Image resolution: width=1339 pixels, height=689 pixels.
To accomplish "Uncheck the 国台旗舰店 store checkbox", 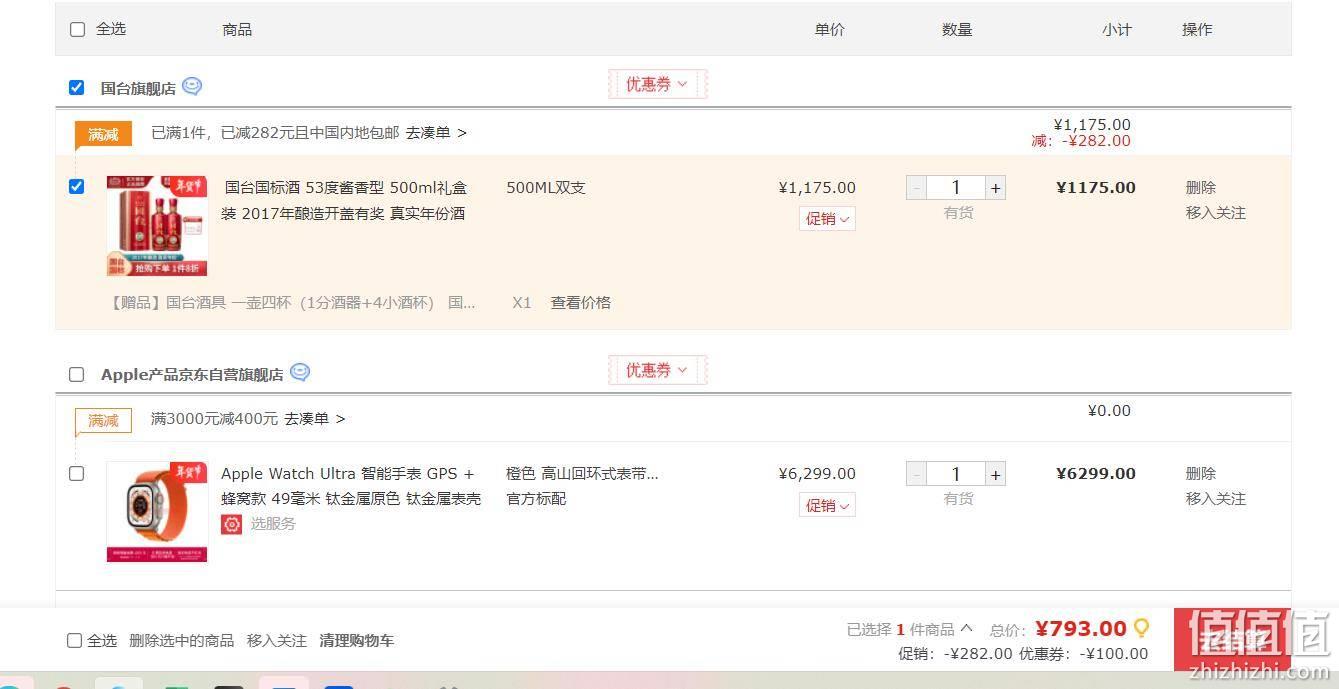I will click(76, 87).
